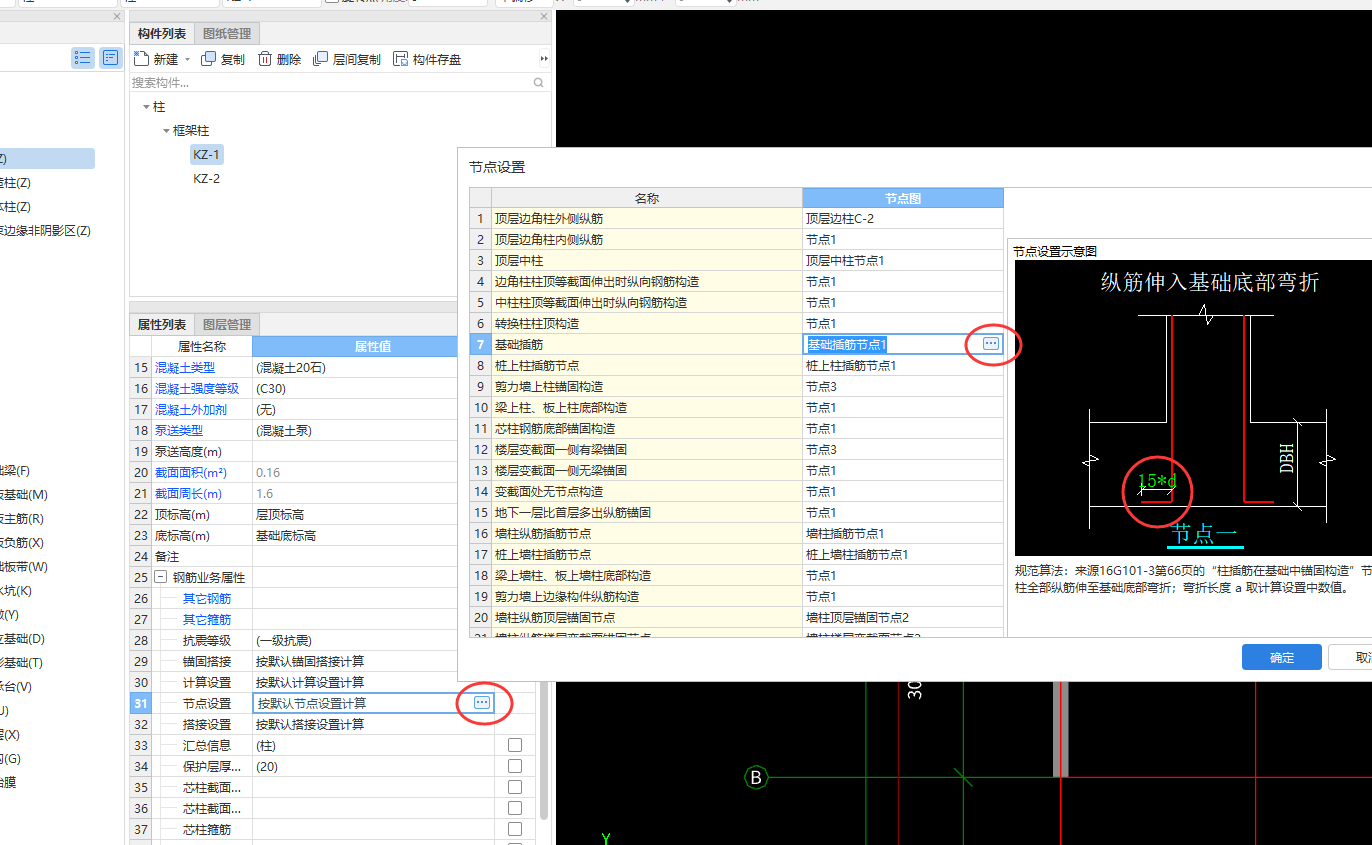
Task: Select 芯柱钢筋底部锚固构造 row
Action: pyautogui.click(x=647, y=428)
